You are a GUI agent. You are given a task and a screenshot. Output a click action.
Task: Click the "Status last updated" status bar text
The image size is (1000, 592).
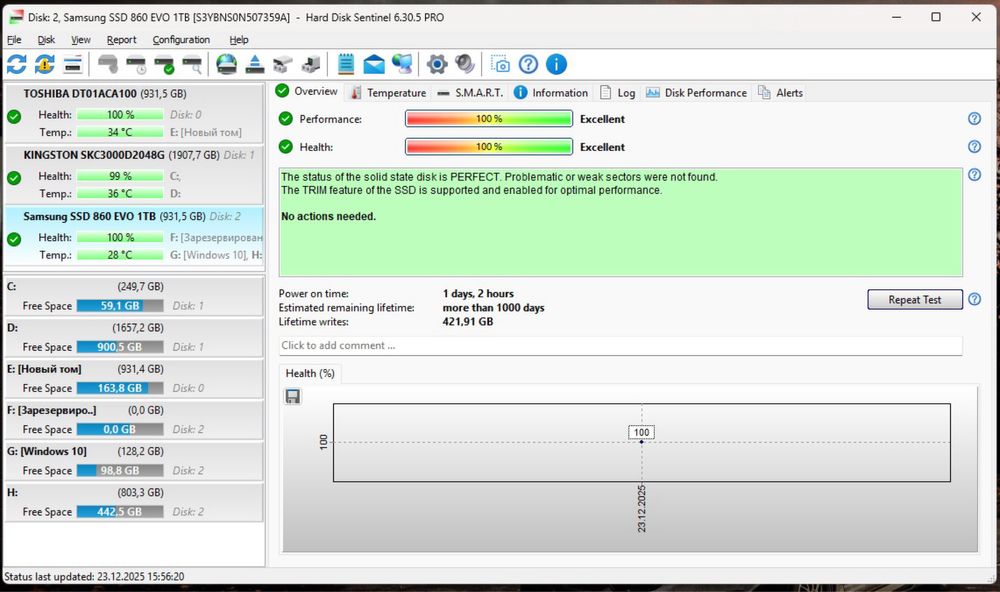coord(94,577)
